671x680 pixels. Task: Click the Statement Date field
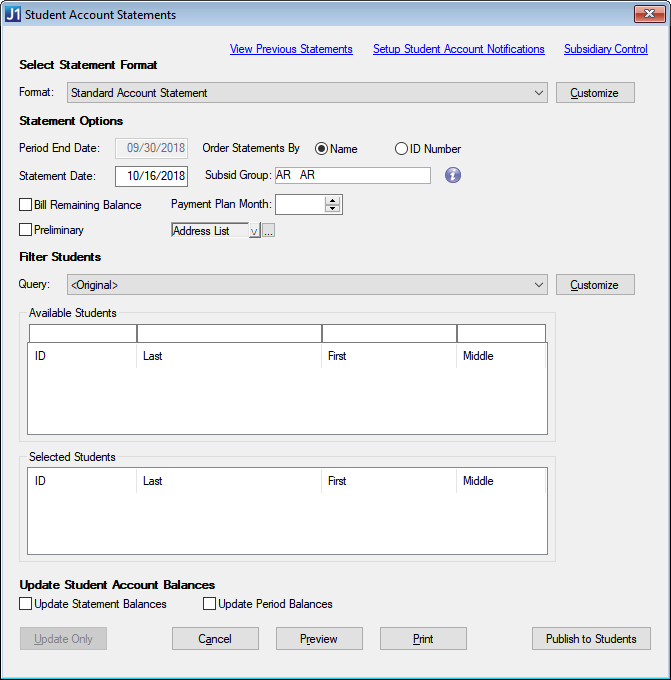151,176
